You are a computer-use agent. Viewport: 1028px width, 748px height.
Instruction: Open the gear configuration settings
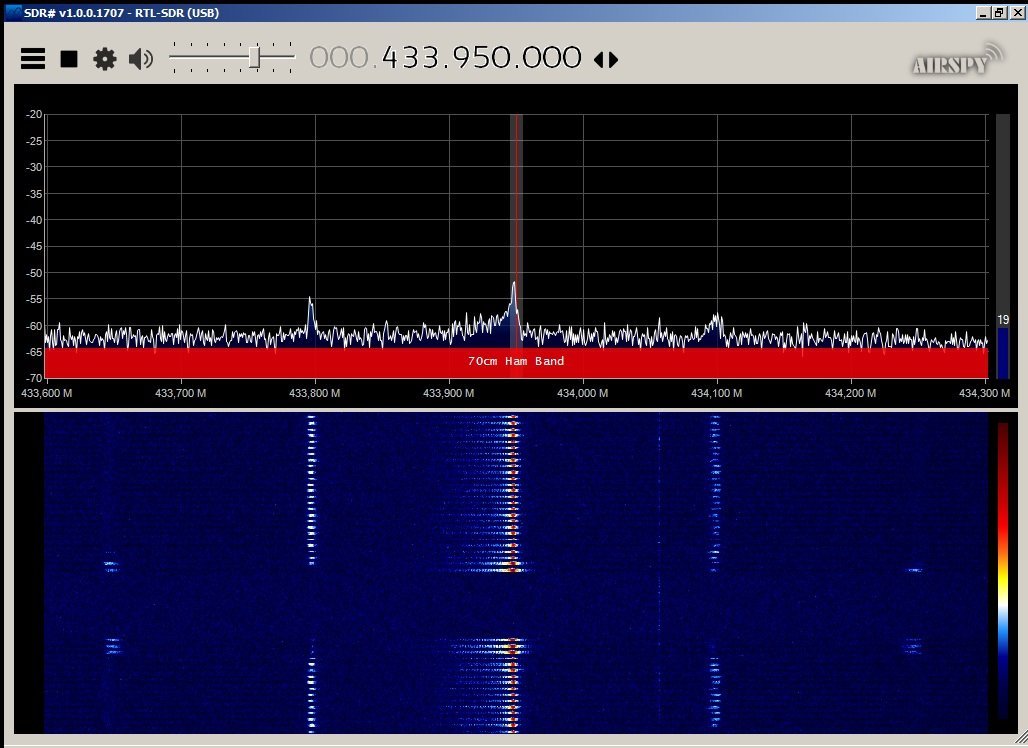tap(104, 59)
